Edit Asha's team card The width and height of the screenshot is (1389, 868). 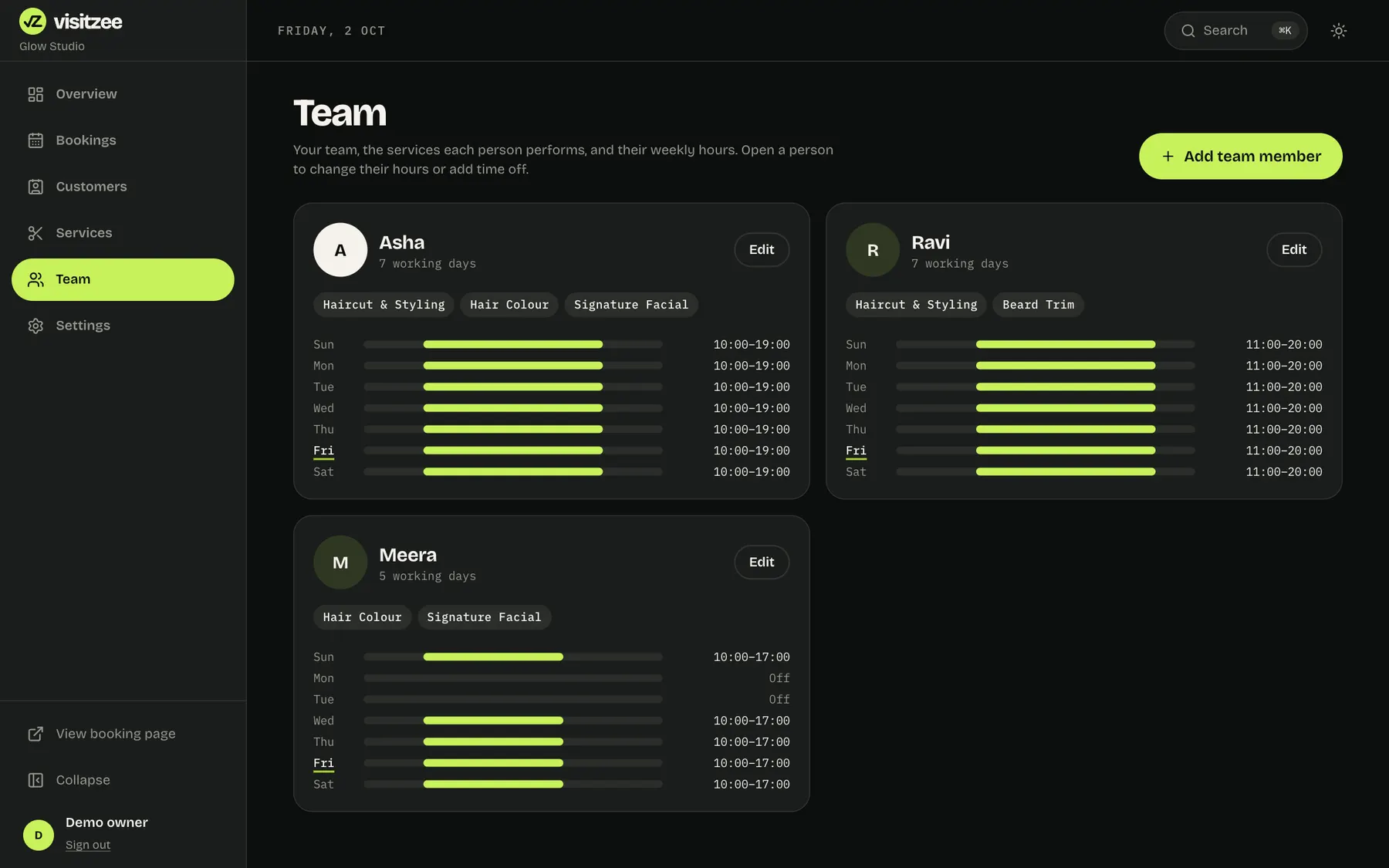762,250
